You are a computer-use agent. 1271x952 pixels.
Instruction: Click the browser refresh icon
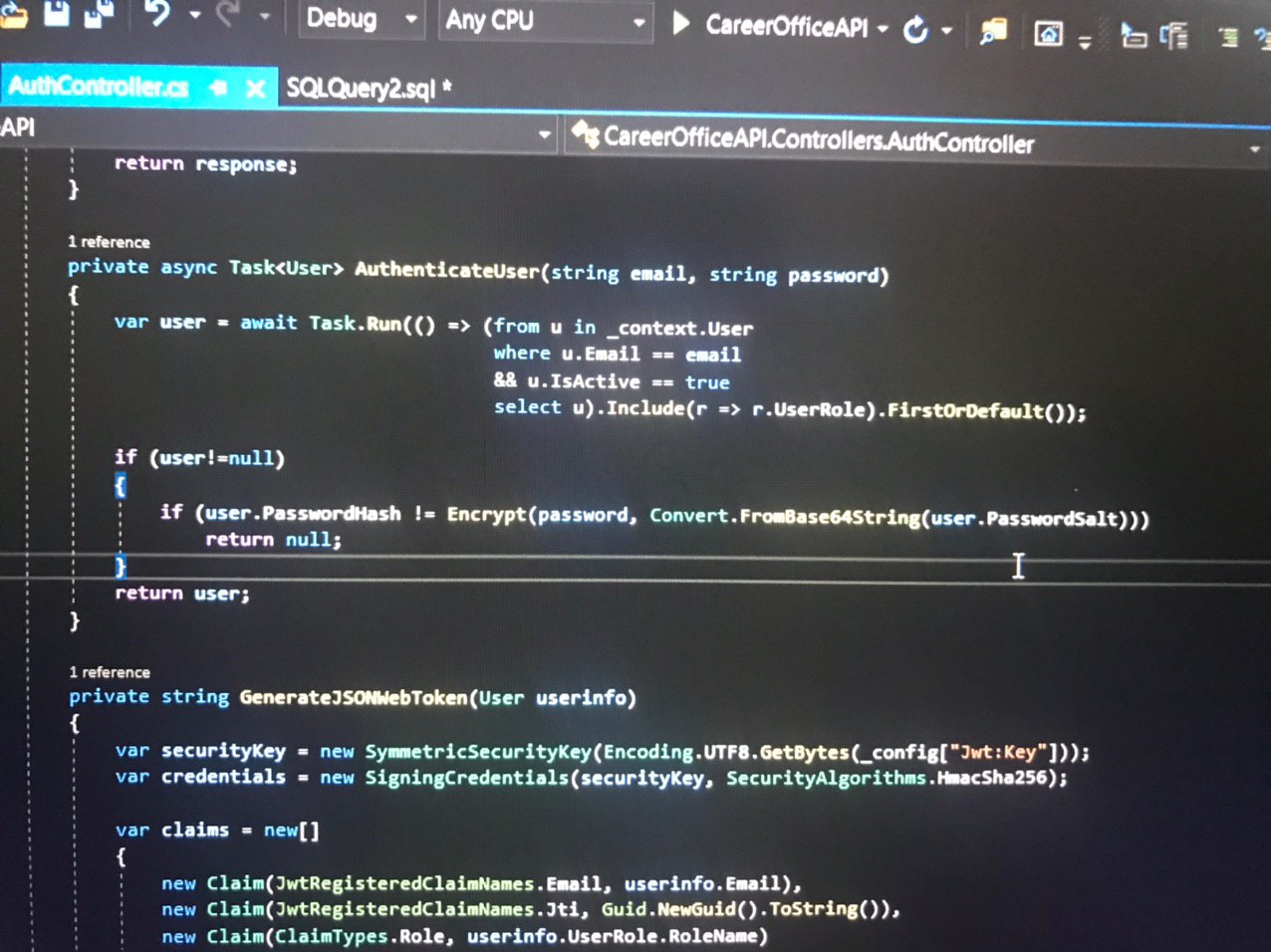pyautogui.click(x=915, y=31)
